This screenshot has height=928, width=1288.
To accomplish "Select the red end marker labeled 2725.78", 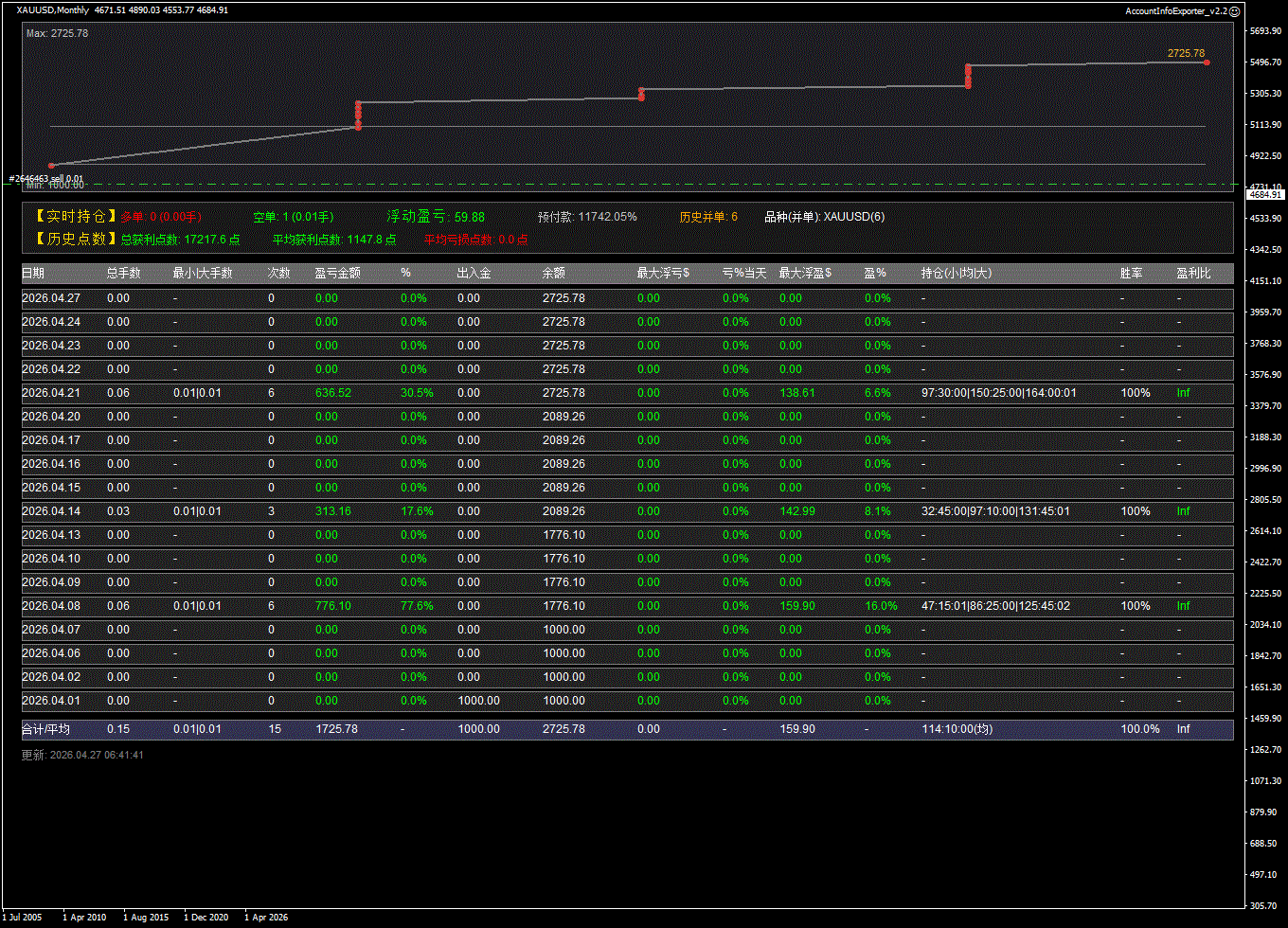I will (1207, 62).
